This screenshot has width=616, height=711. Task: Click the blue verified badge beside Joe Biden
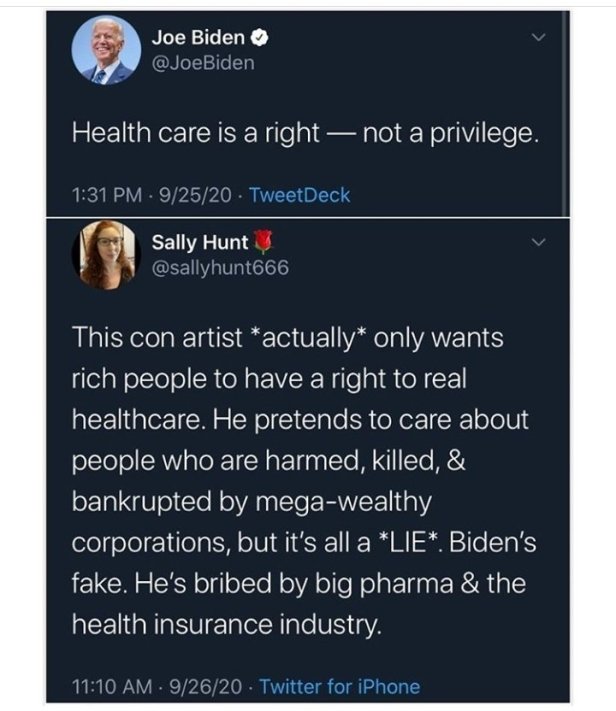coord(257,39)
